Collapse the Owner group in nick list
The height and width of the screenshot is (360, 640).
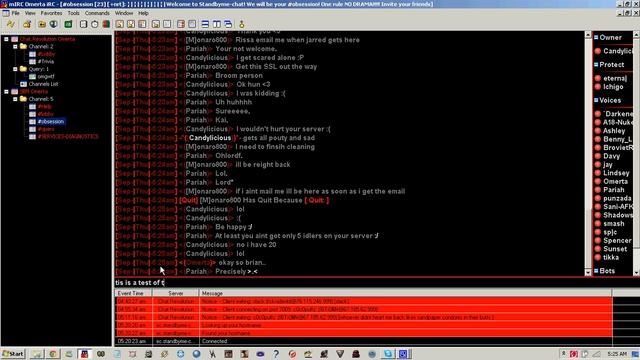click(x=596, y=37)
